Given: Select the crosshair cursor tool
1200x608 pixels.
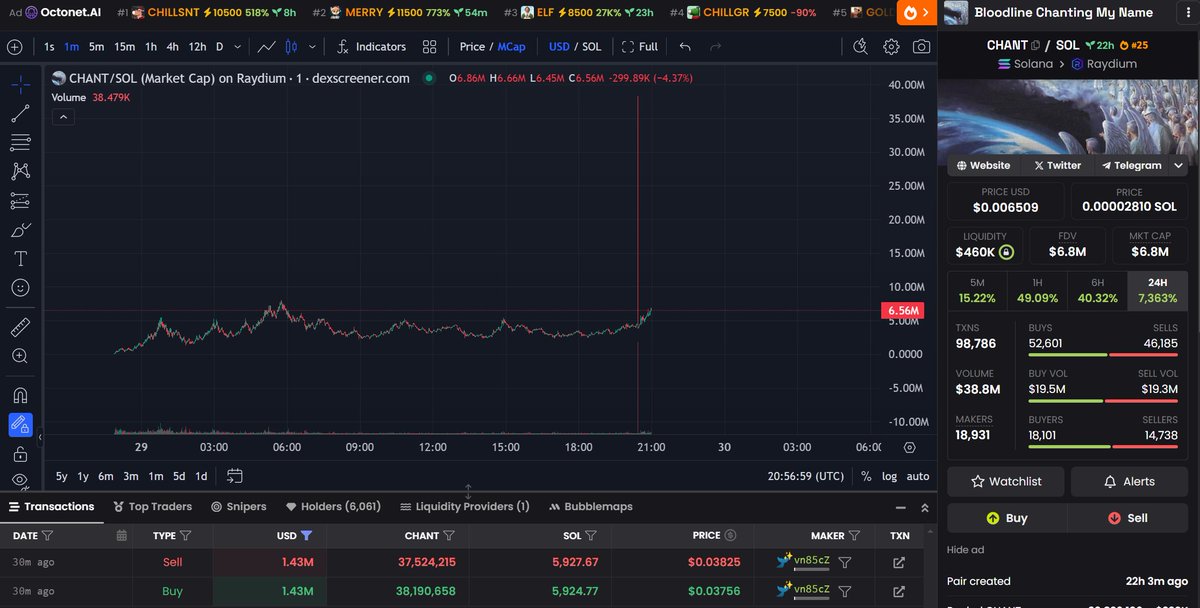Looking at the screenshot, I should point(20,85).
